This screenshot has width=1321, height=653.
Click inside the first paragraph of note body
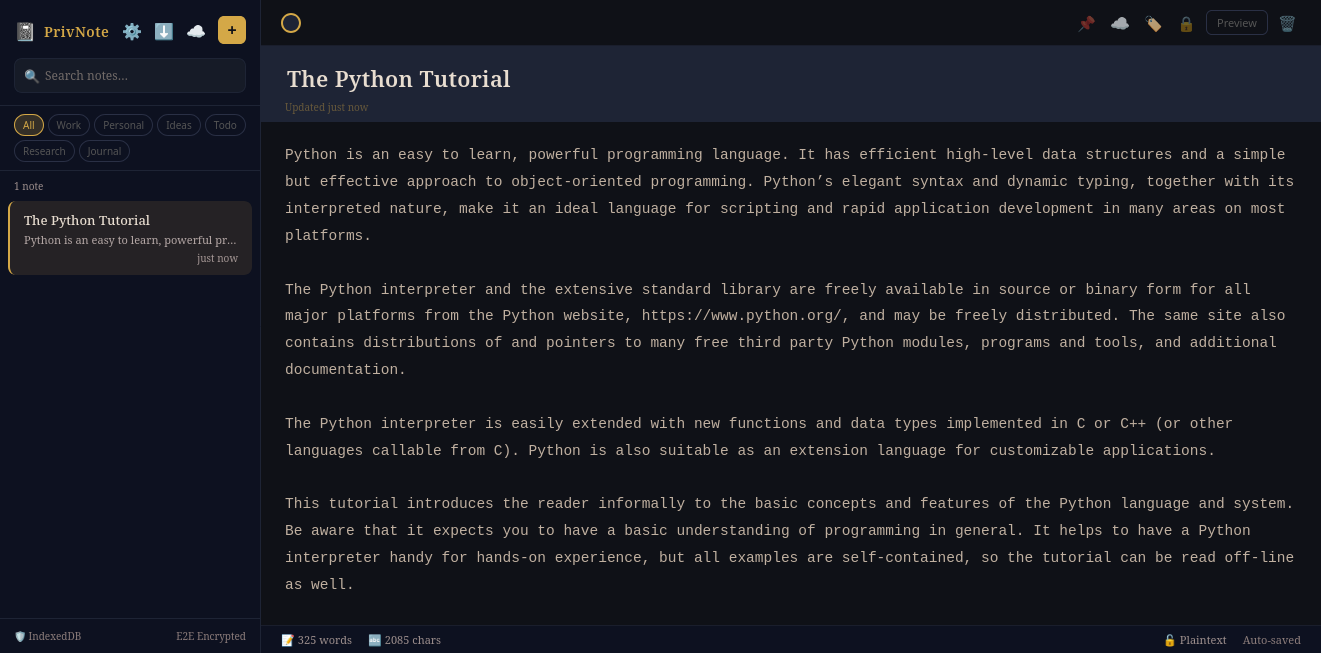point(790,195)
